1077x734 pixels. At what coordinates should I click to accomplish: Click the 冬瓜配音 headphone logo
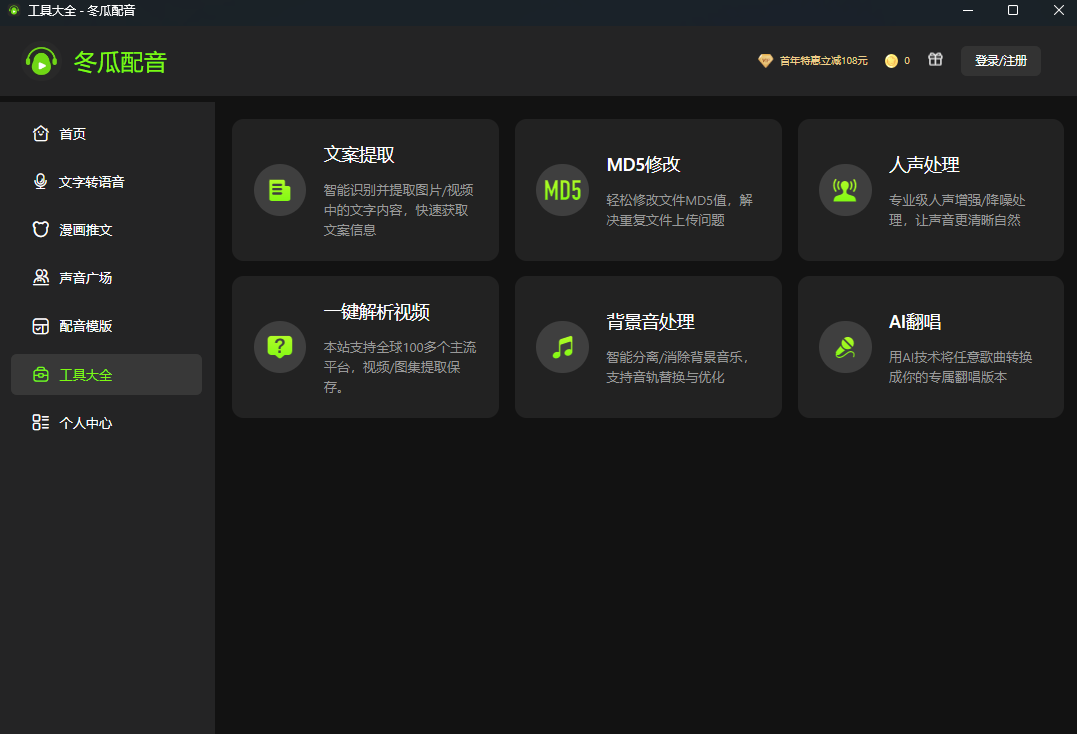click(x=42, y=62)
